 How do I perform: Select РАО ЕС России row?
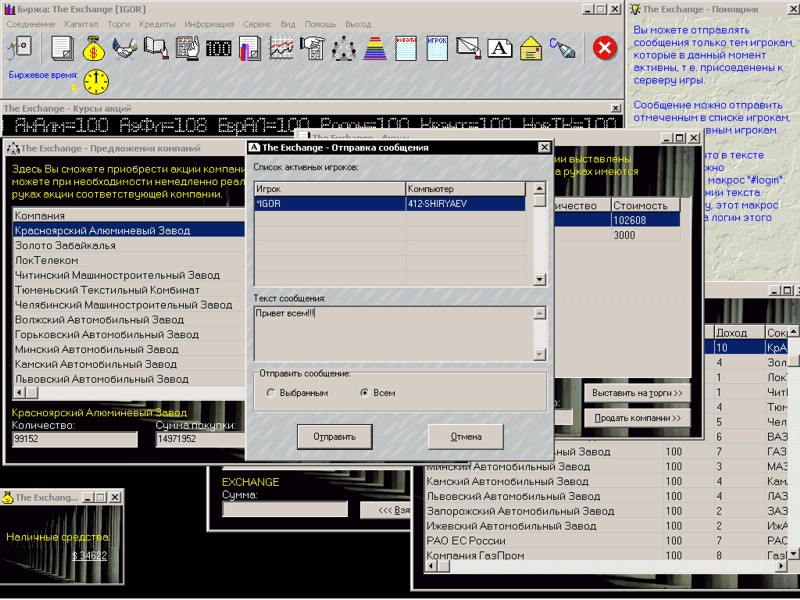coord(543,541)
